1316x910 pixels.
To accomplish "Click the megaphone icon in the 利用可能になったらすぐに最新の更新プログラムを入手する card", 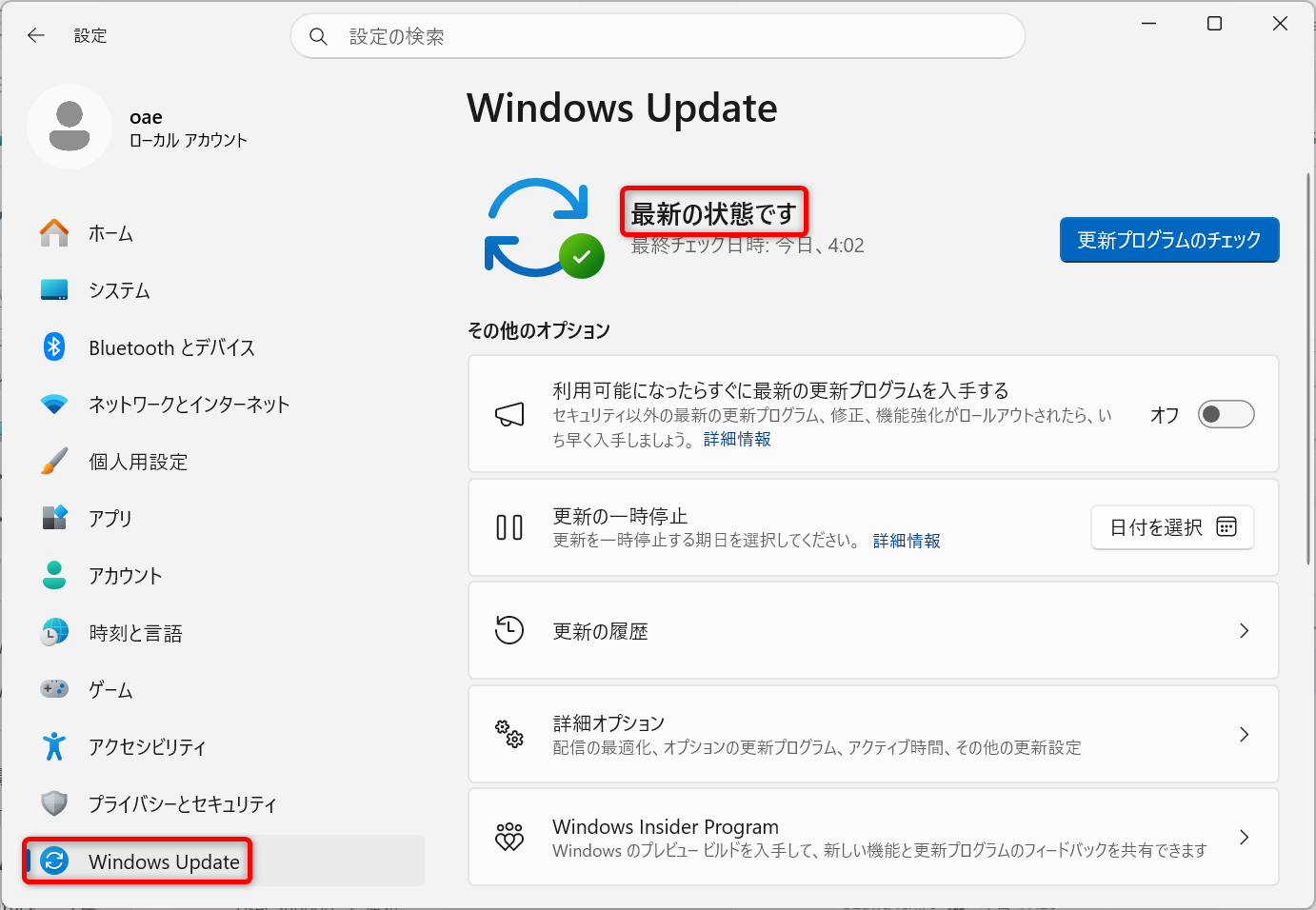I will click(x=509, y=414).
